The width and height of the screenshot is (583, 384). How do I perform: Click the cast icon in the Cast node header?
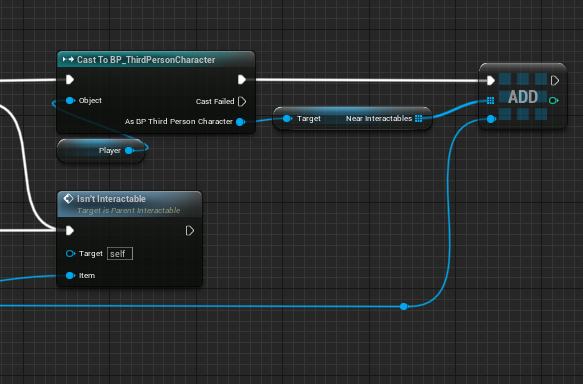click(x=68, y=59)
